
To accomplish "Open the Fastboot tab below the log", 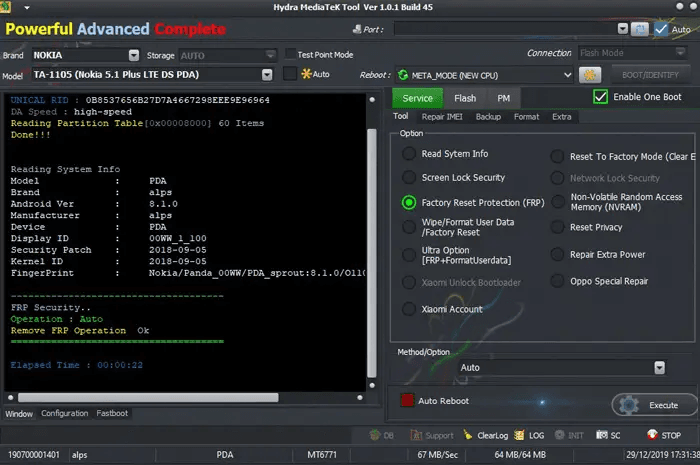I will [112, 413].
